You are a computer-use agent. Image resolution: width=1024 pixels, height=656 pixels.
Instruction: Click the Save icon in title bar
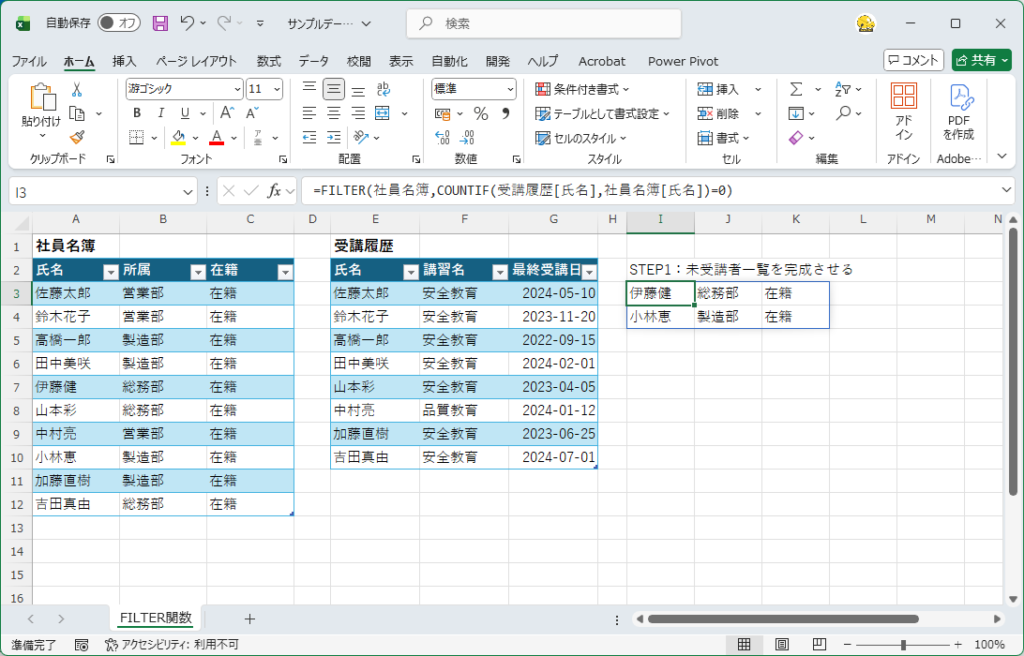point(160,22)
